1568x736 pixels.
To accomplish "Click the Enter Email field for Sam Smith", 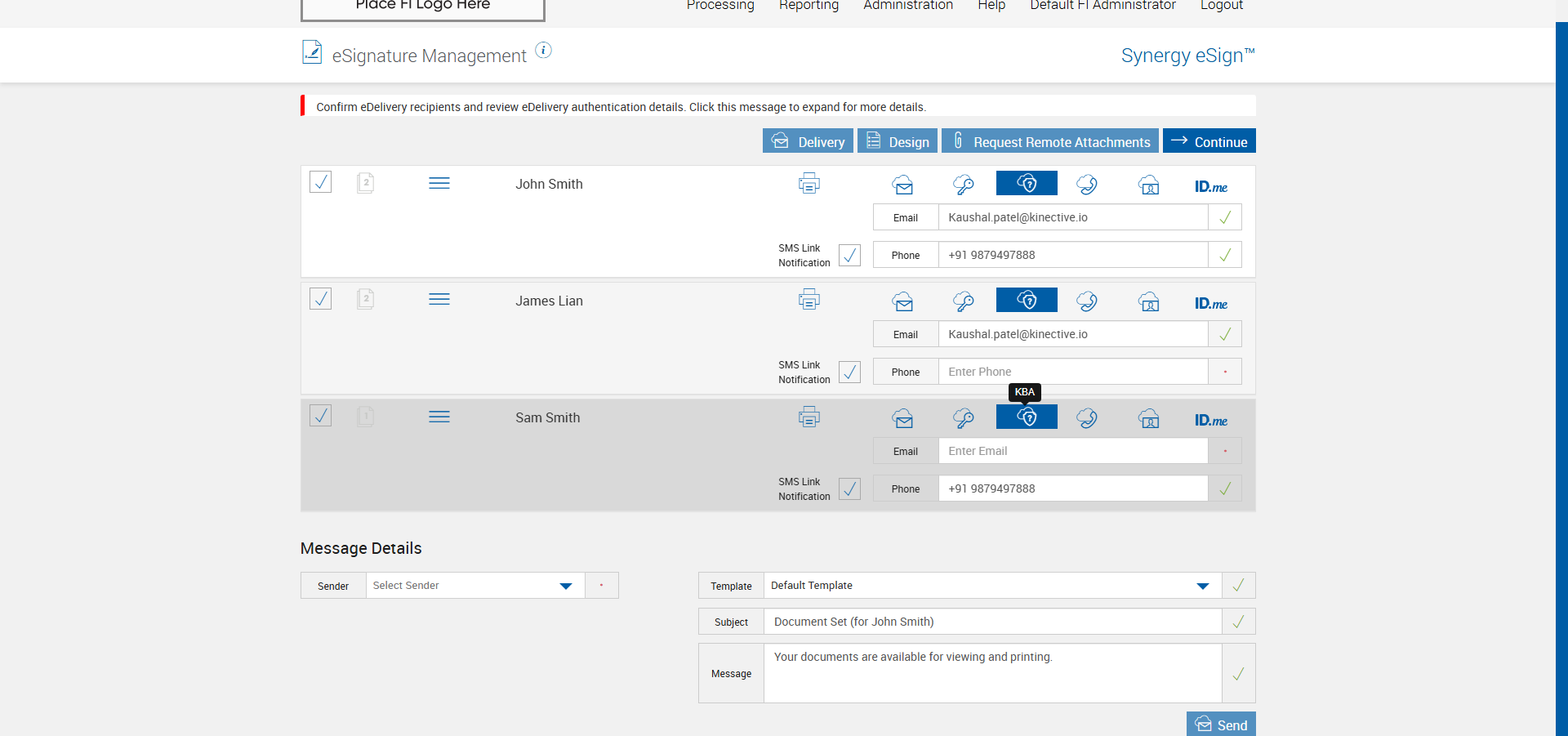I will click(1073, 451).
